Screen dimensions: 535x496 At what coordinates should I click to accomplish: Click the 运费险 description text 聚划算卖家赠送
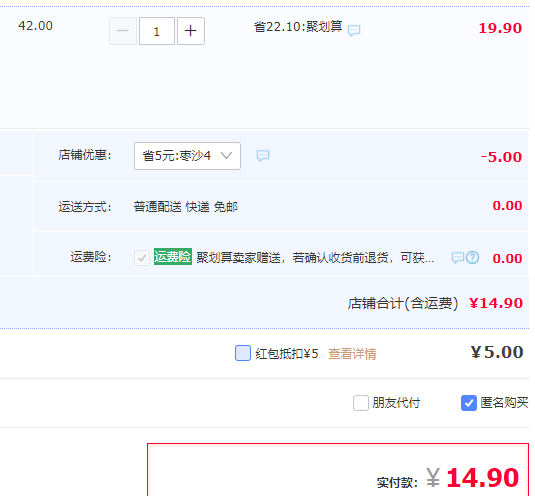click(x=238, y=258)
